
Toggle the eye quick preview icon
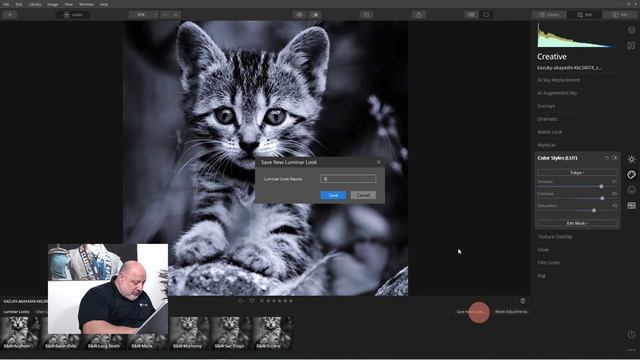pyautogui.click(x=299, y=15)
